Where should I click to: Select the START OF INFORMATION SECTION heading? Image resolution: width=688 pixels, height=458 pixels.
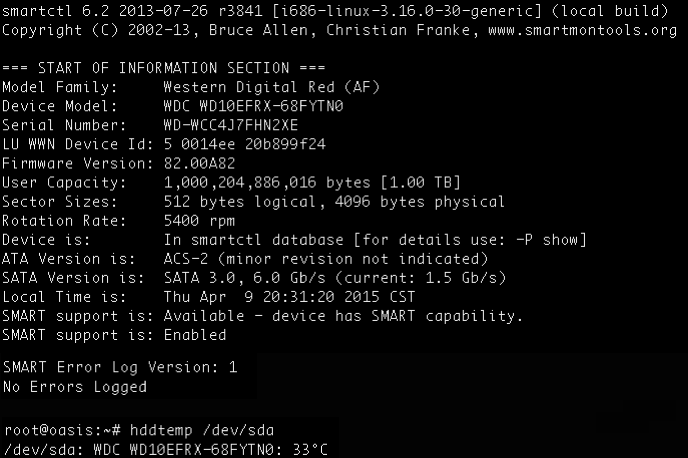[164, 68]
